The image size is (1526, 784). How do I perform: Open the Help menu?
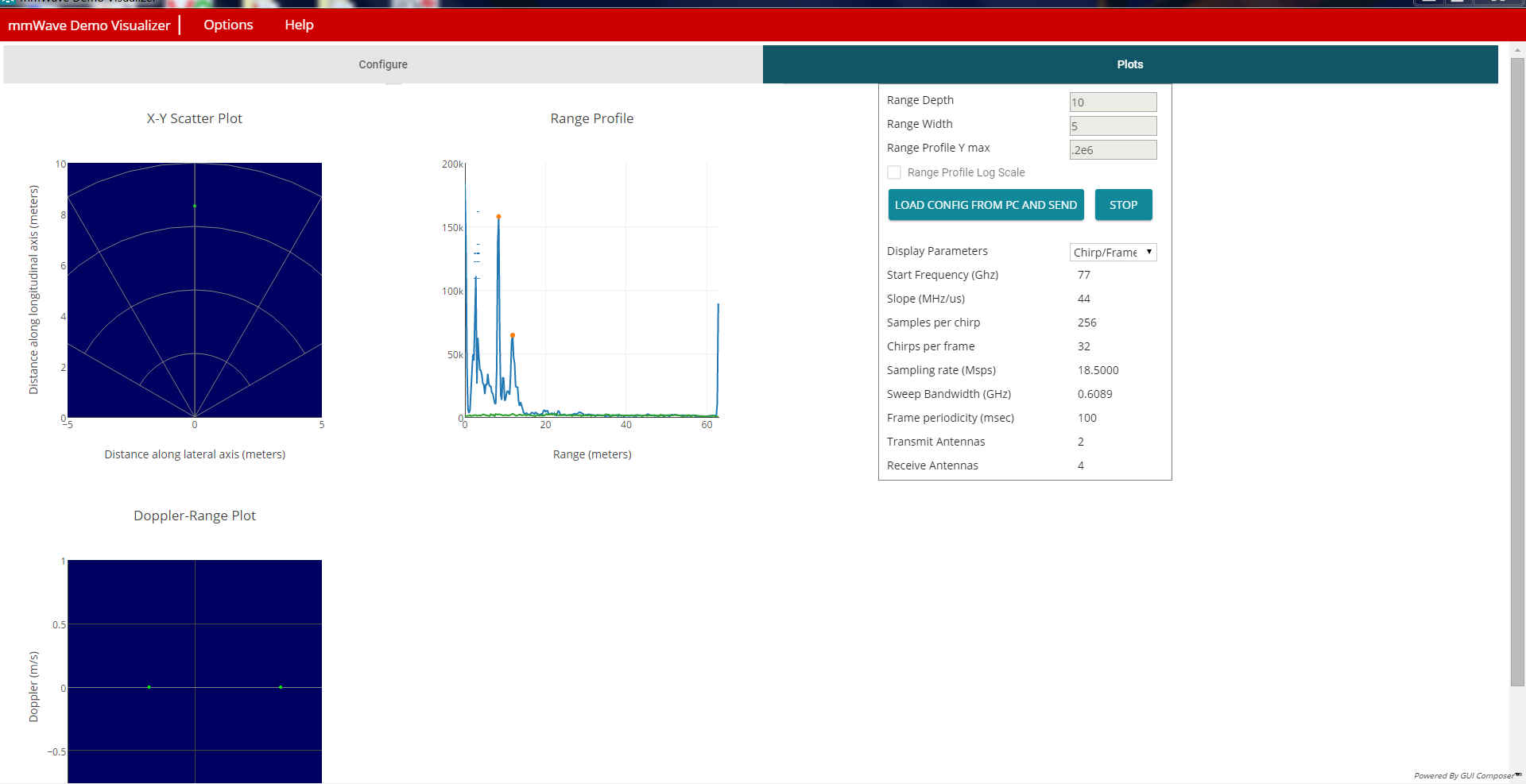point(299,25)
